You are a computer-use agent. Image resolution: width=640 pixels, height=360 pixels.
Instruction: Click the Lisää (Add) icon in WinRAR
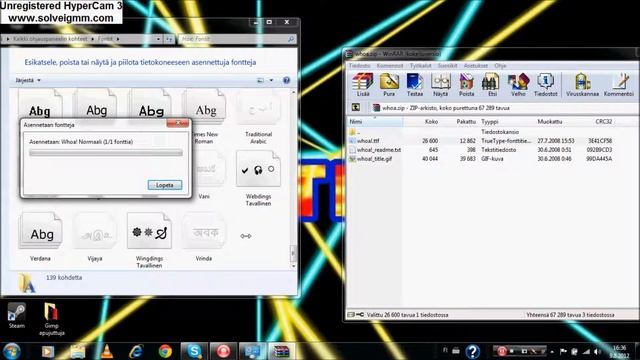tap(363, 84)
